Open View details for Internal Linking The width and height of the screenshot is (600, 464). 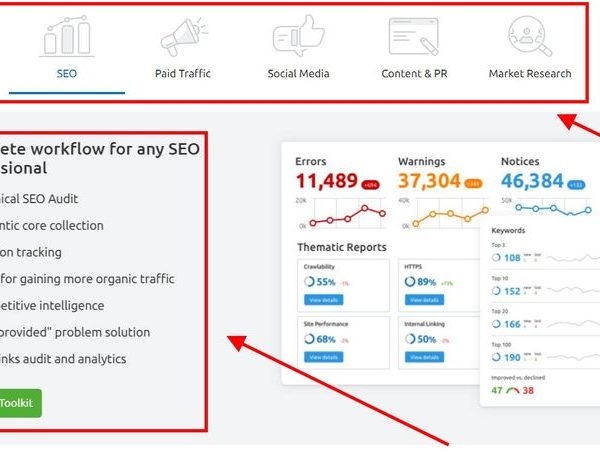(x=425, y=357)
